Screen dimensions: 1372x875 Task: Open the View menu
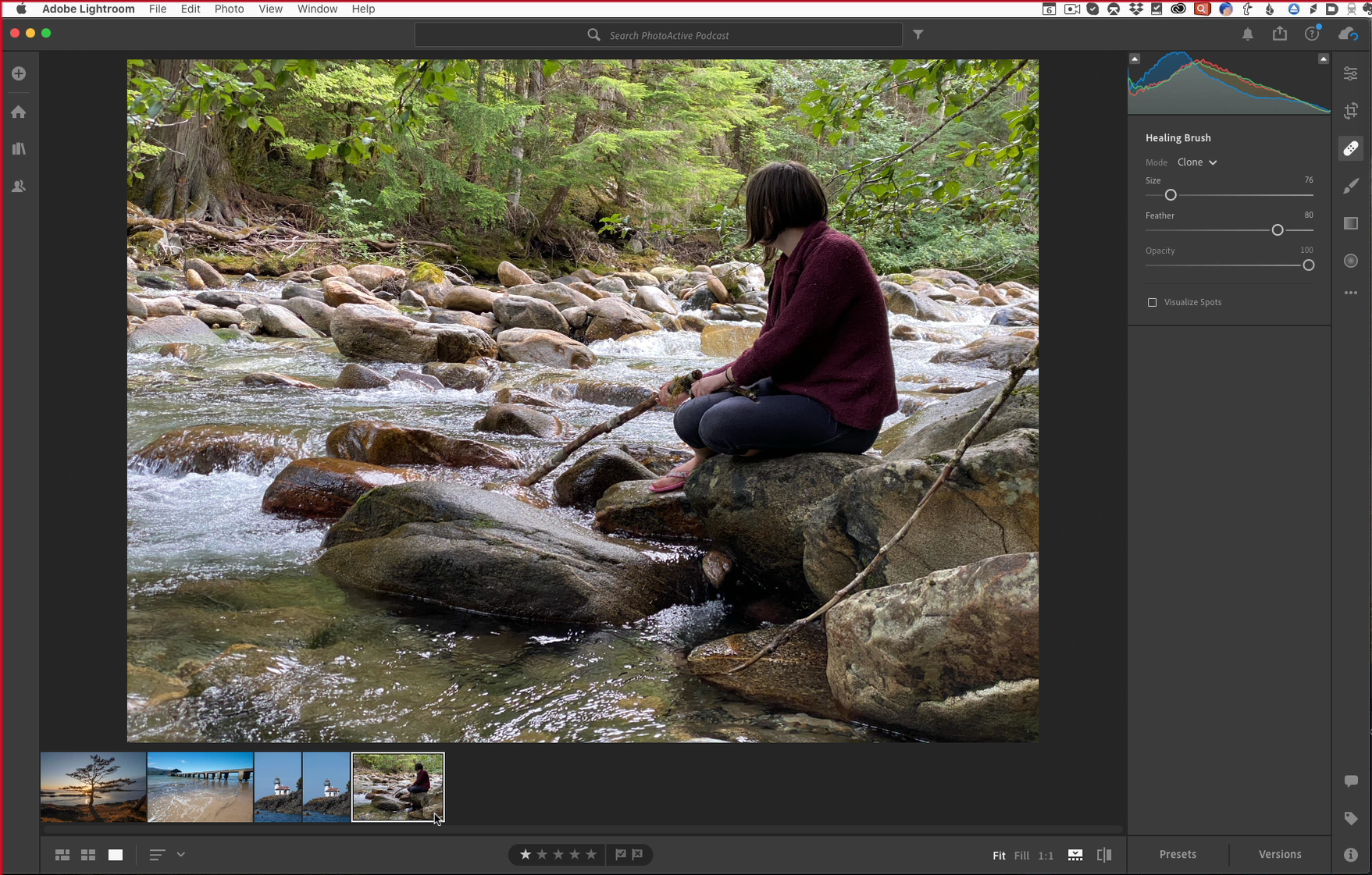click(x=270, y=9)
